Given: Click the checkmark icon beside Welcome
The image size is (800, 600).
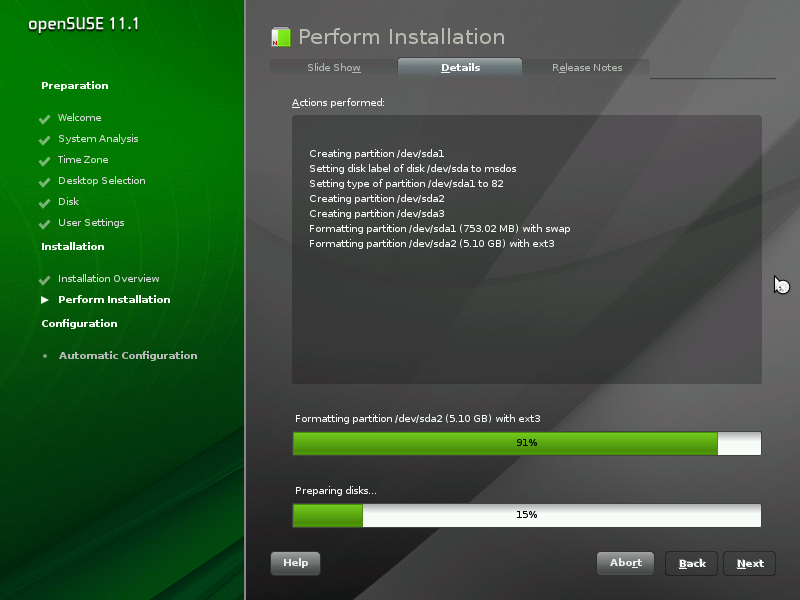Looking at the screenshot, I should [44, 119].
